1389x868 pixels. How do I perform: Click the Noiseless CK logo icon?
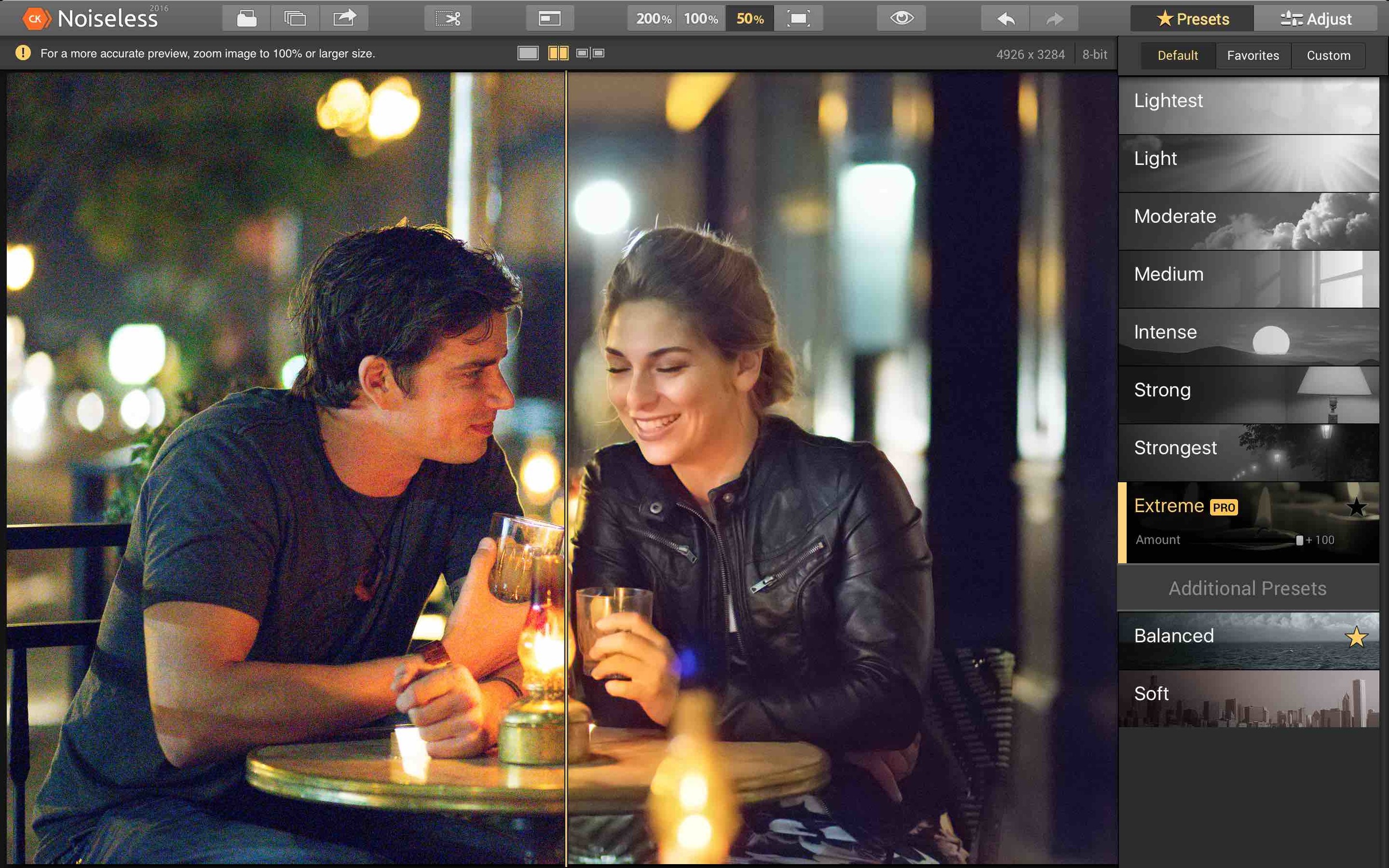tap(36, 19)
